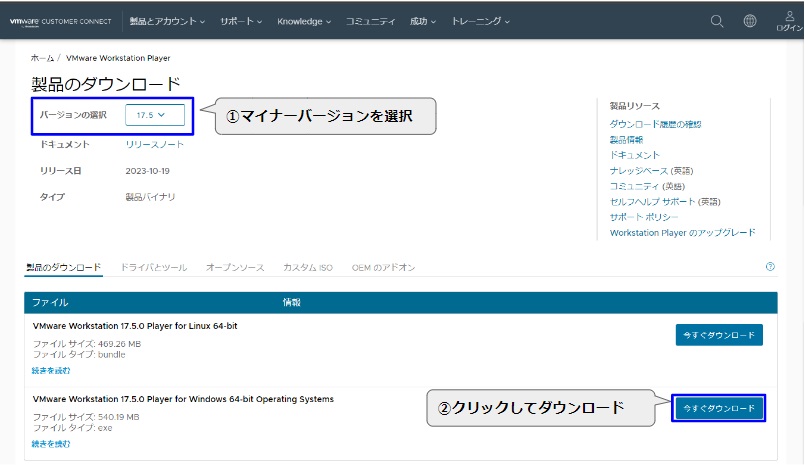Switch to the オープンソース tab
The width and height of the screenshot is (805, 465).
[235, 267]
